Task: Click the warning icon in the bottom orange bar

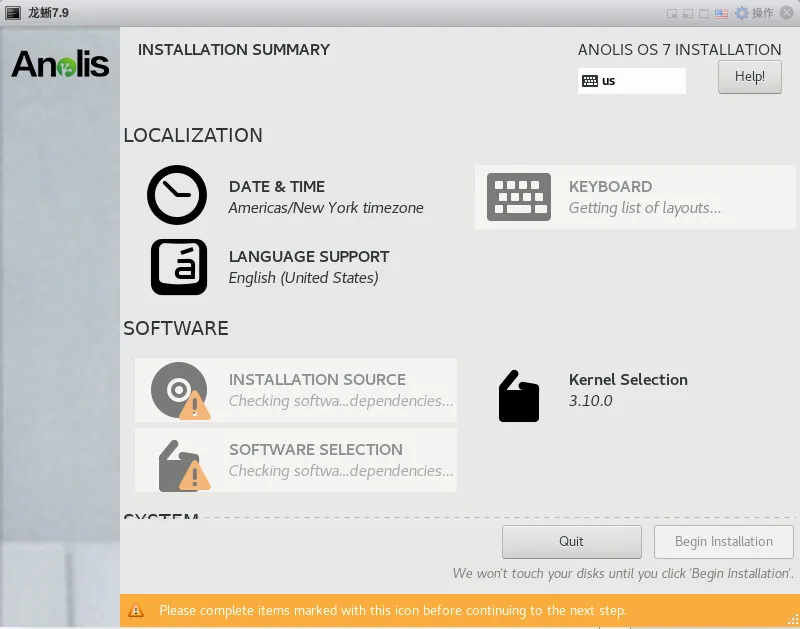Action: (x=137, y=610)
